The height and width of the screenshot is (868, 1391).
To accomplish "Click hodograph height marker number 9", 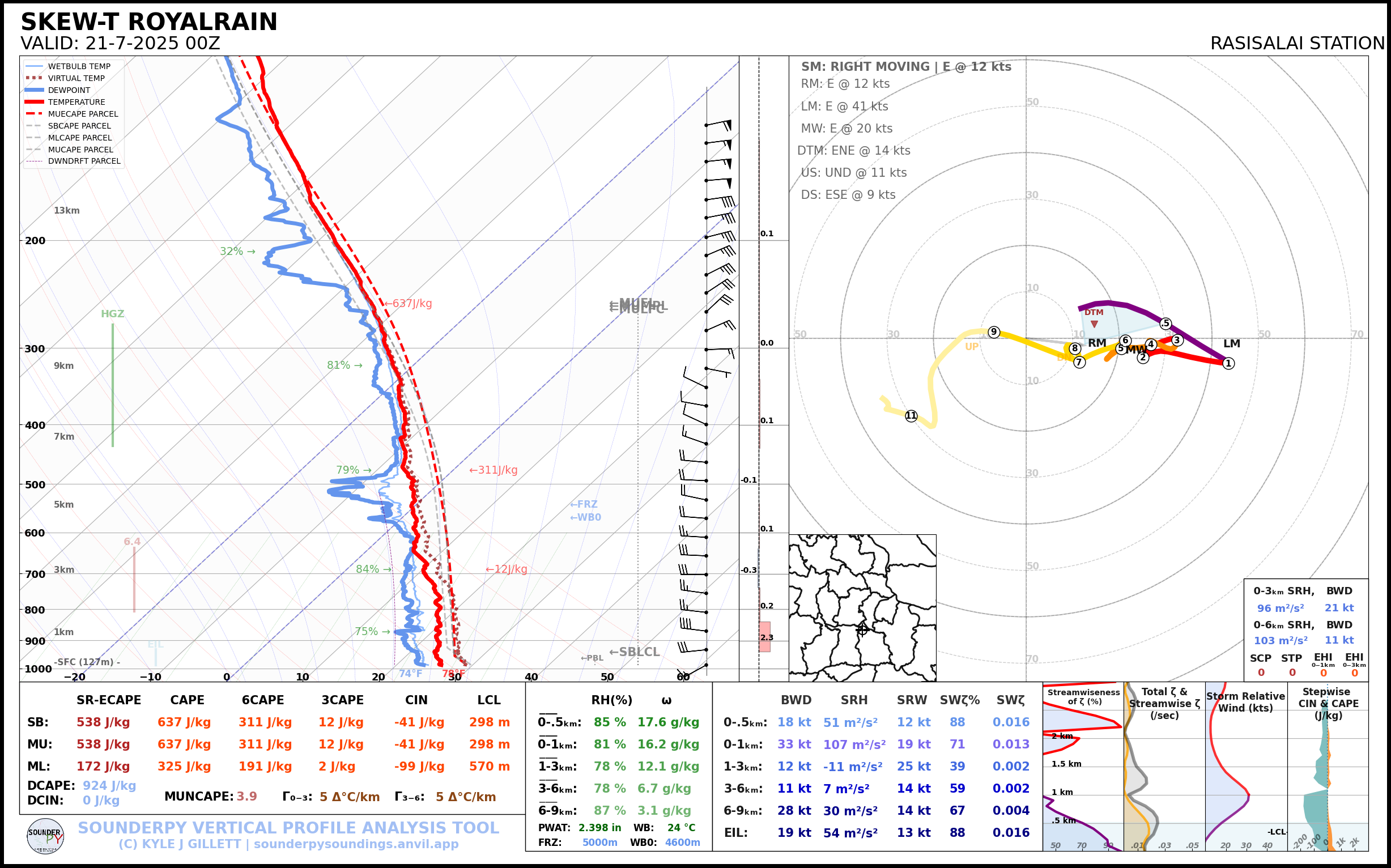I will click(x=994, y=332).
